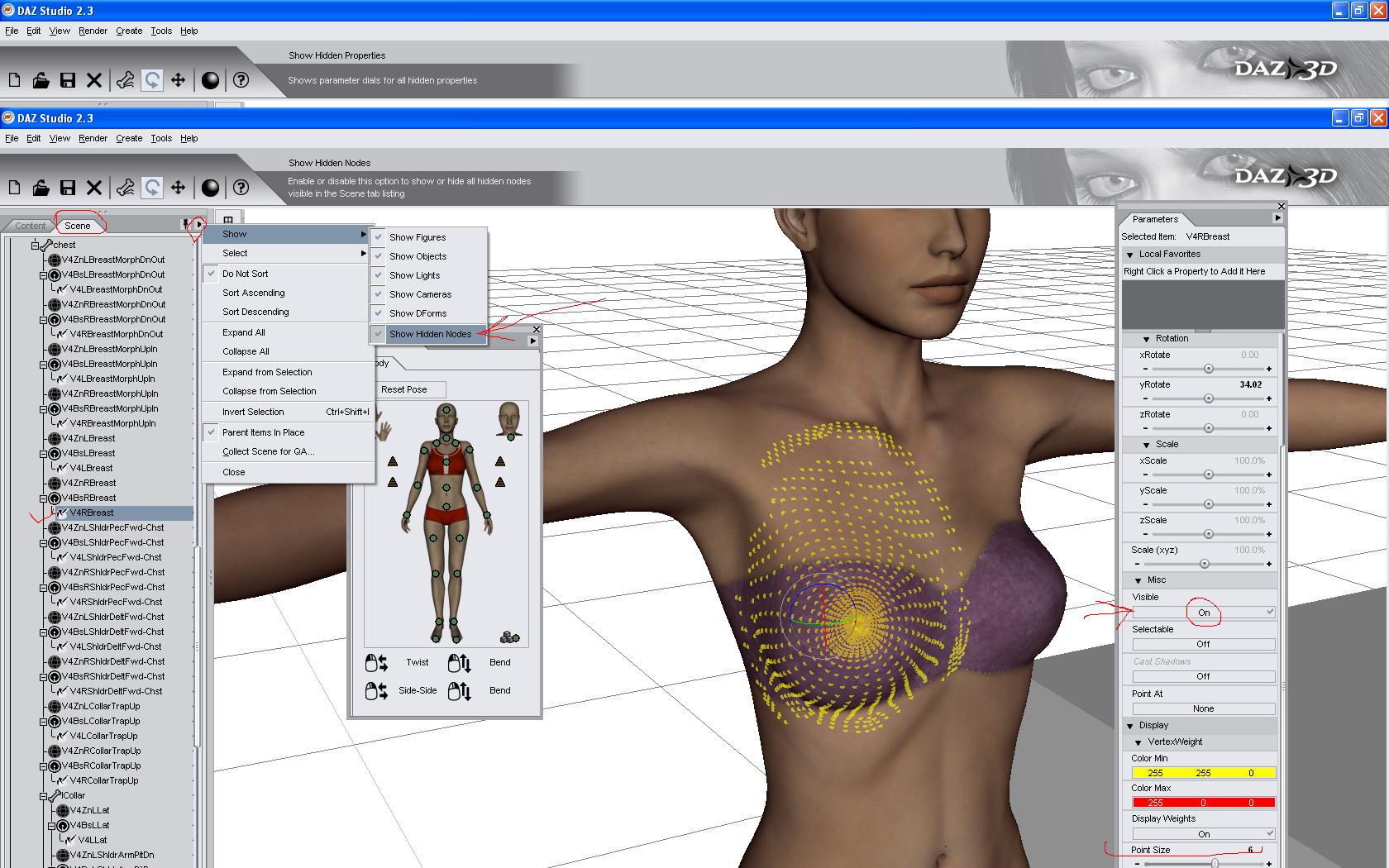Select V4RBreast node in scene tree

click(x=92, y=513)
